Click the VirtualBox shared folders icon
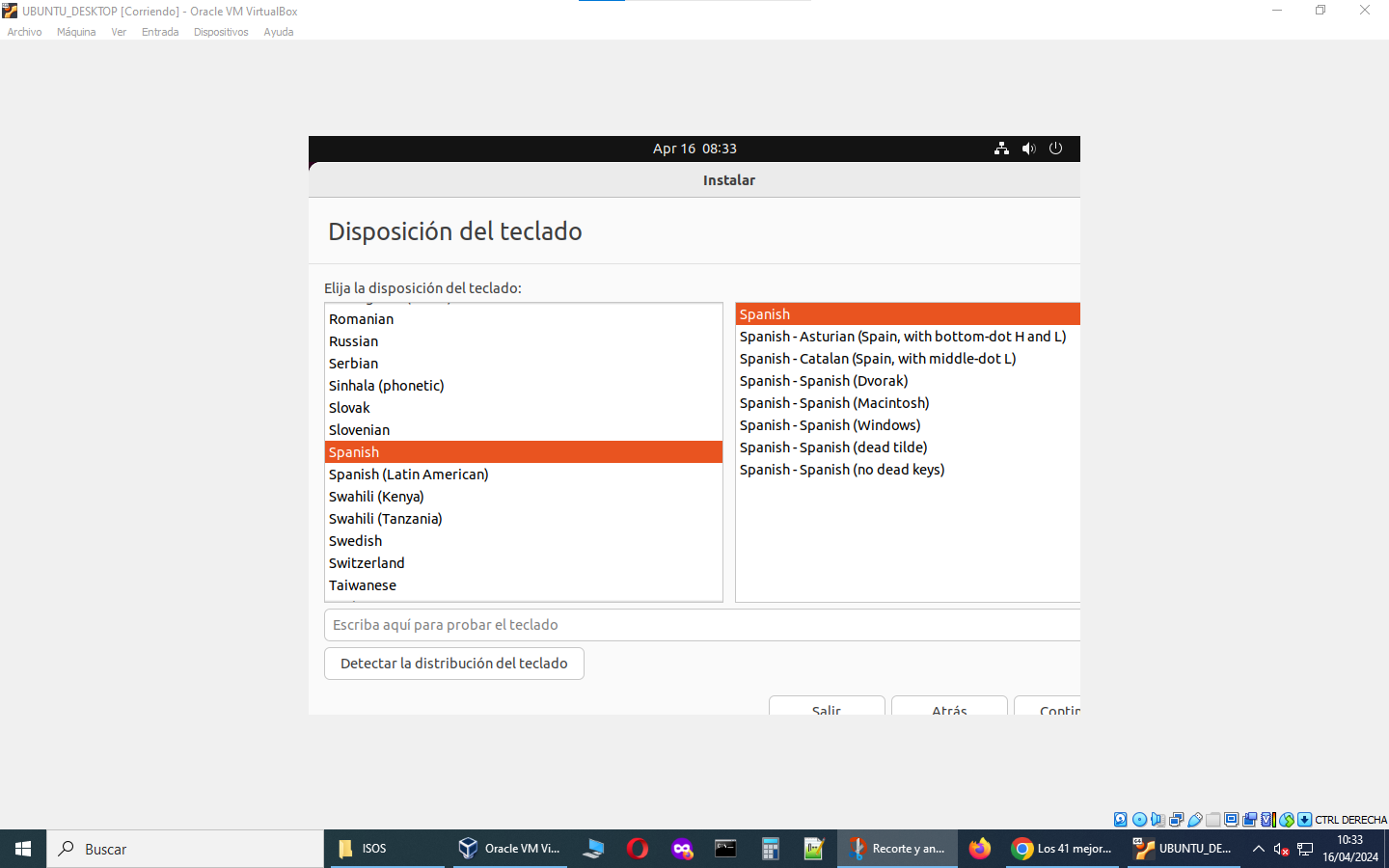 [x=1213, y=820]
